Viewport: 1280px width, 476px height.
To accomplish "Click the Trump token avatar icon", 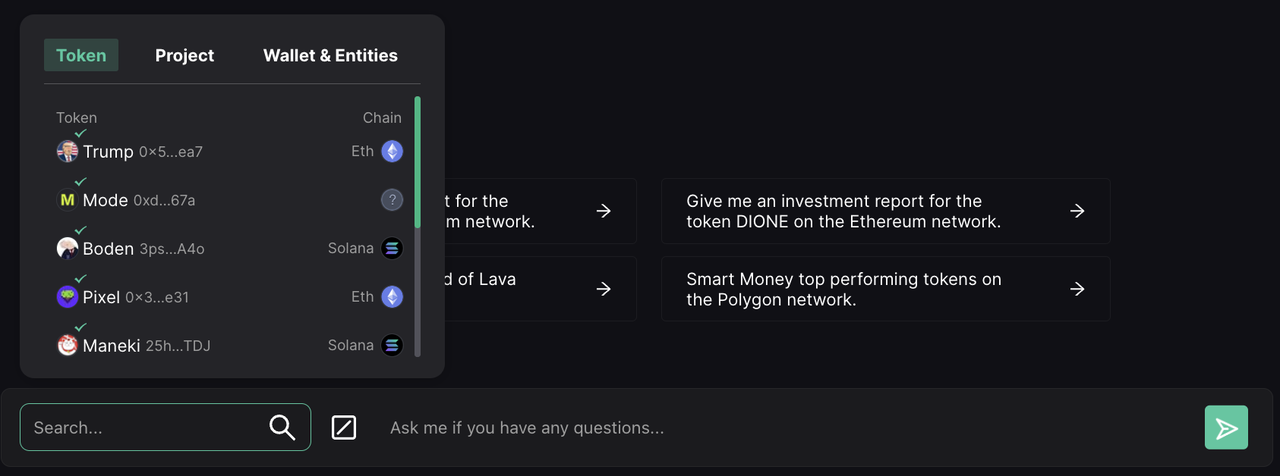I will coord(67,152).
